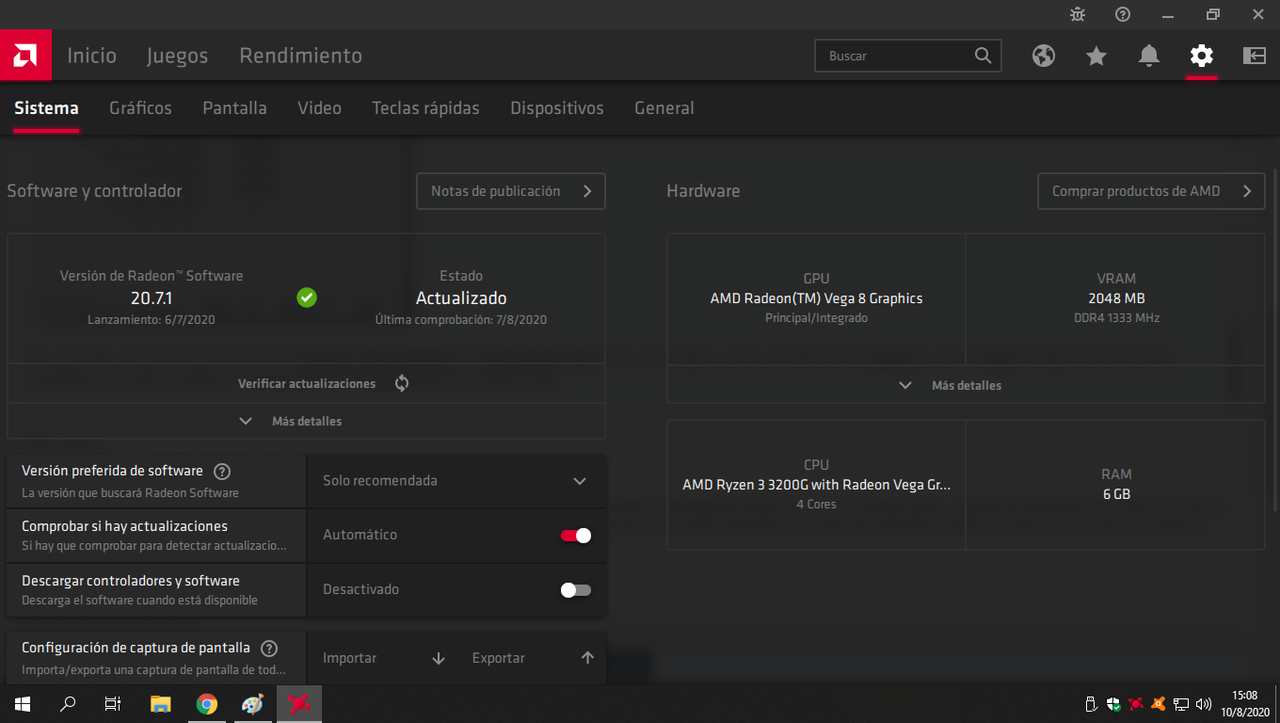
Task: Click the network icon in system tray
Action: (1181, 704)
